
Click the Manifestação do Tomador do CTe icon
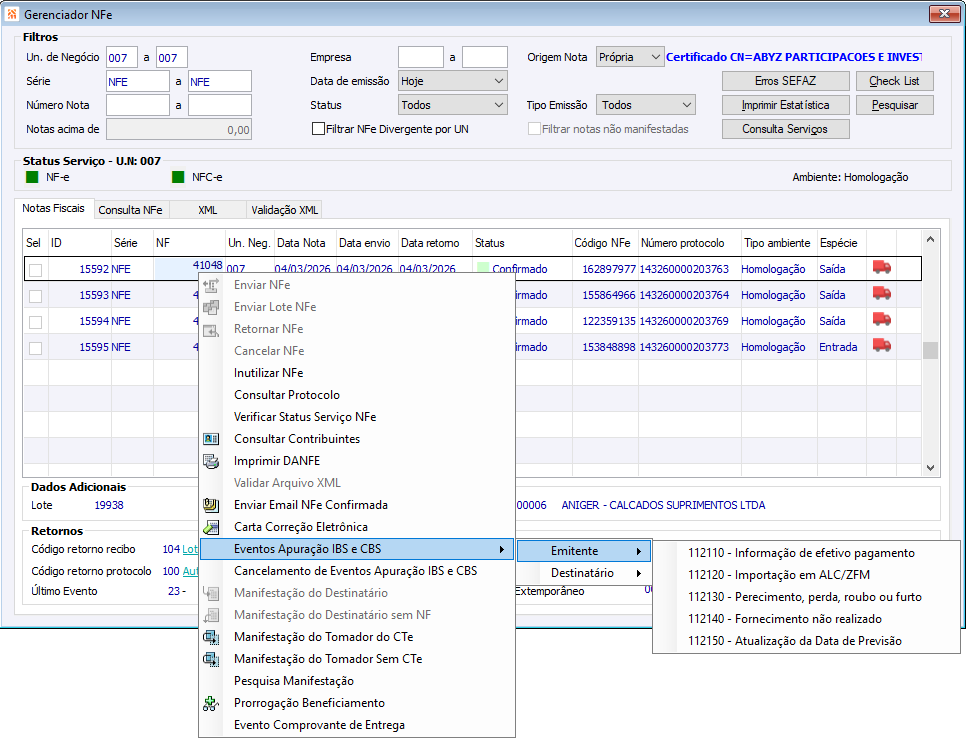click(x=211, y=637)
